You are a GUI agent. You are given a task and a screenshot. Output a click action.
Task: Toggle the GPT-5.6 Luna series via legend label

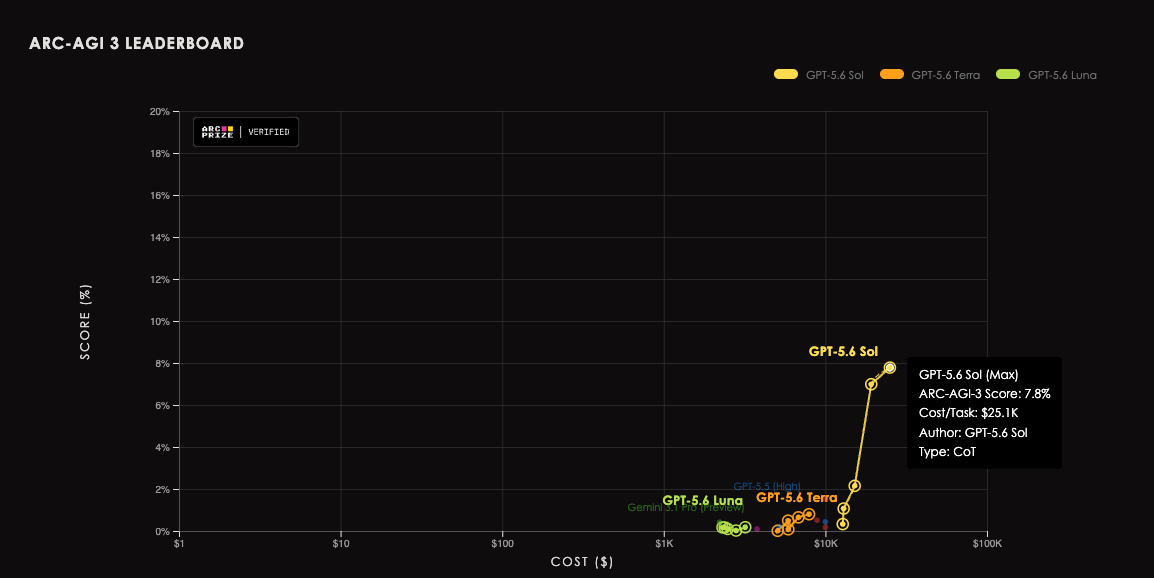pyautogui.click(x=1062, y=75)
